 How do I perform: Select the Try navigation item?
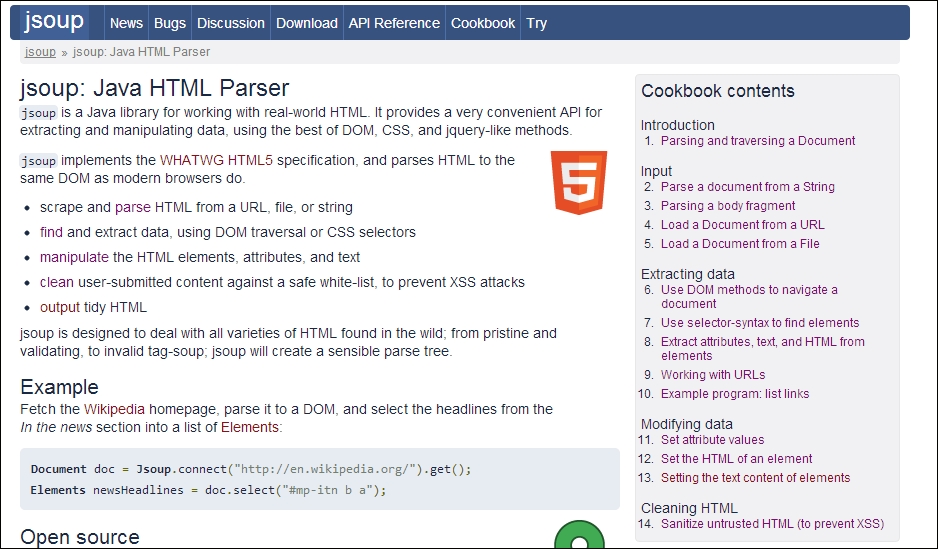537,23
